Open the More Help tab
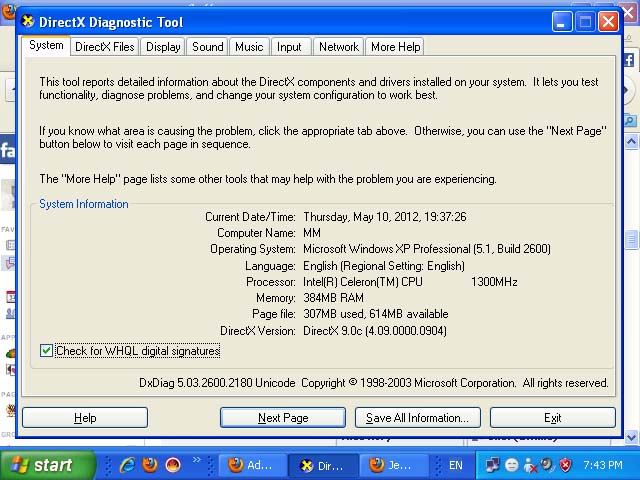The width and height of the screenshot is (640, 480). point(395,47)
